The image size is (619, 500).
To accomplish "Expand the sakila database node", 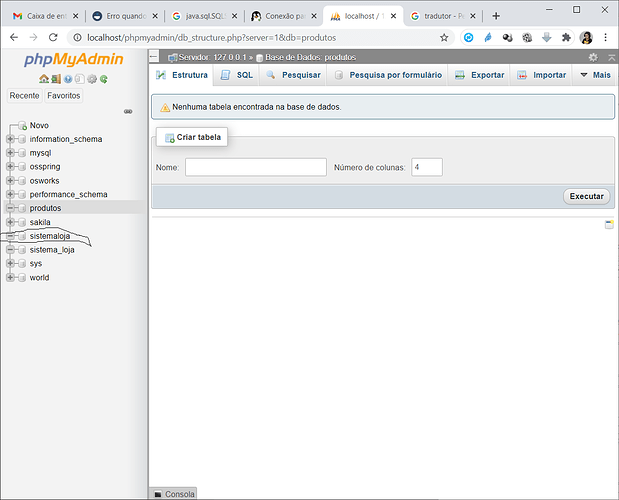I will 10,222.
